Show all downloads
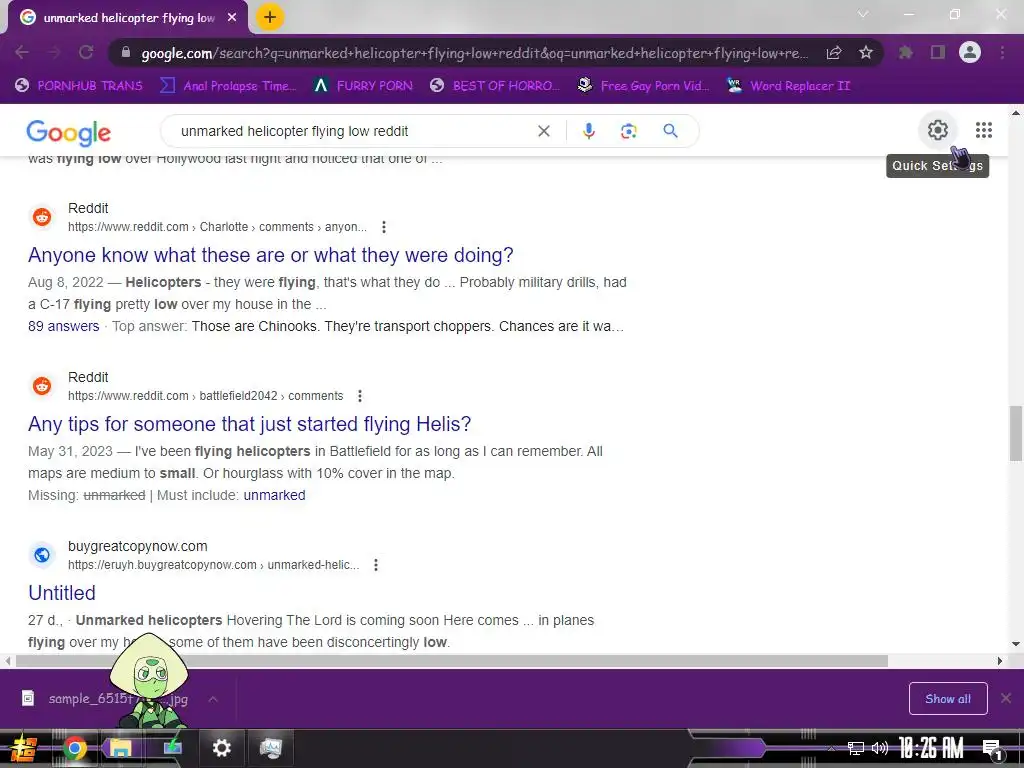Image resolution: width=1024 pixels, height=768 pixels. (948, 699)
